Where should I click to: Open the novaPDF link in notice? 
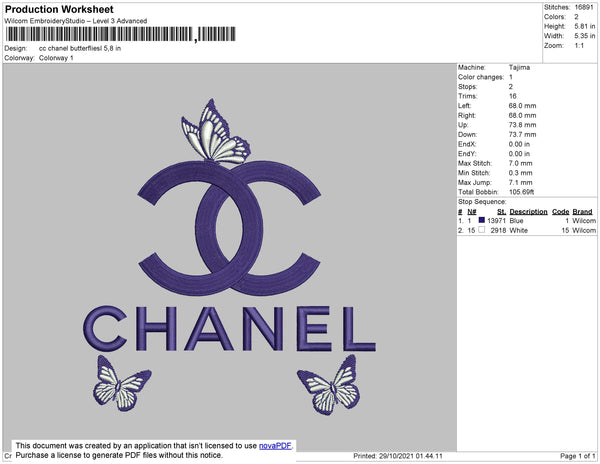[x=275, y=446]
